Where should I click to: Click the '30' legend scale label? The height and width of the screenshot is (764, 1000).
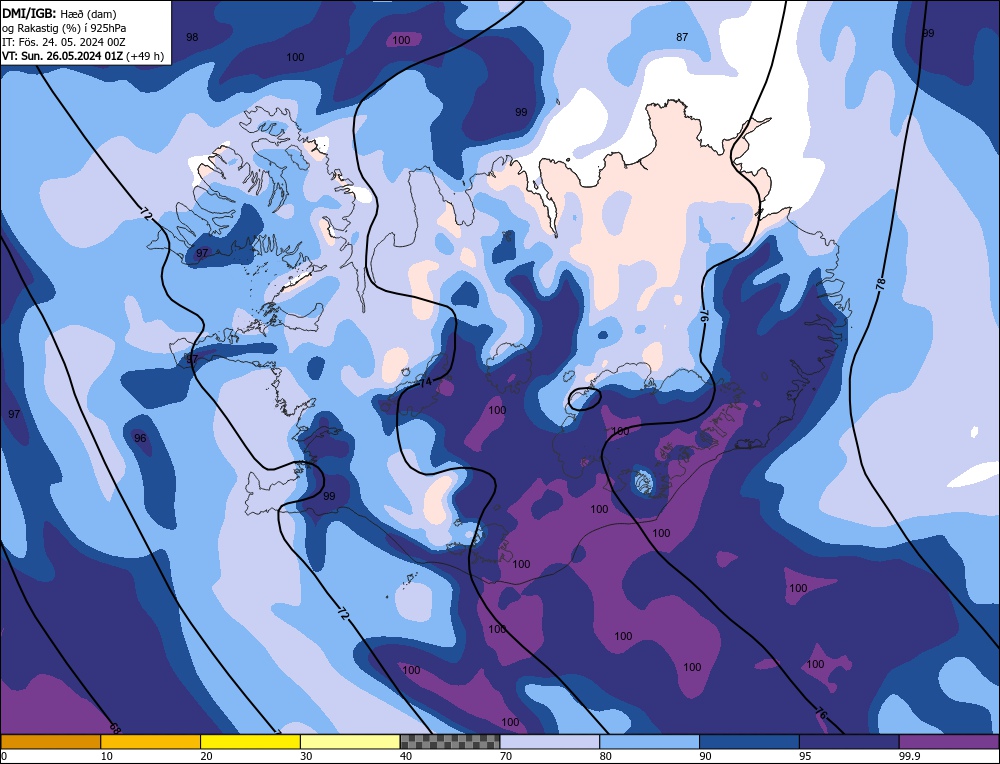307,756
